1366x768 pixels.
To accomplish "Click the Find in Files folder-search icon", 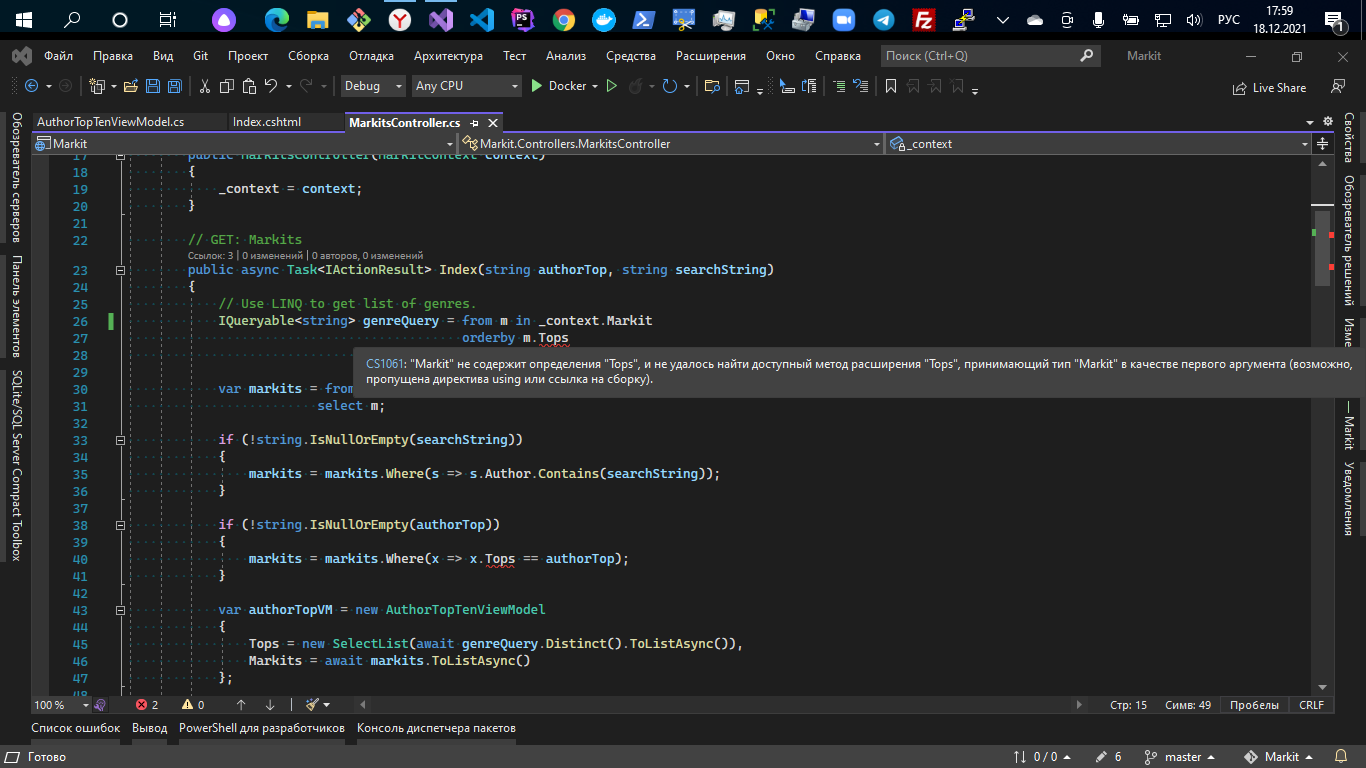I will (x=712, y=86).
